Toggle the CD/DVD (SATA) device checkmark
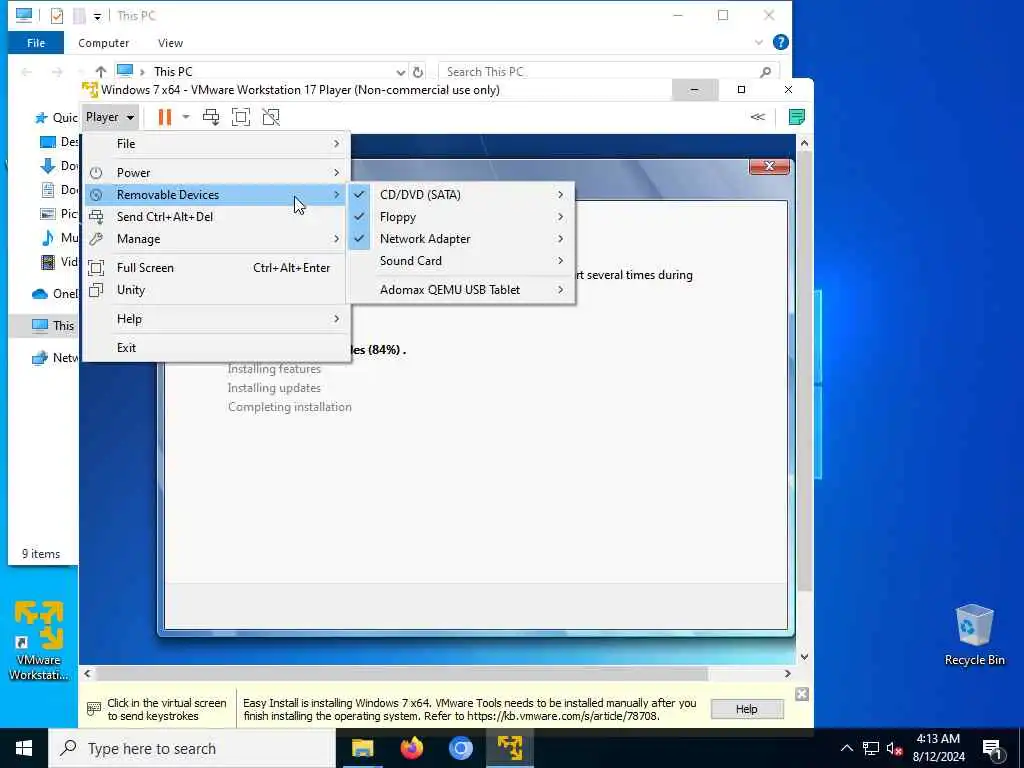This screenshot has height=768, width=1024. click(x=359, y=195)
